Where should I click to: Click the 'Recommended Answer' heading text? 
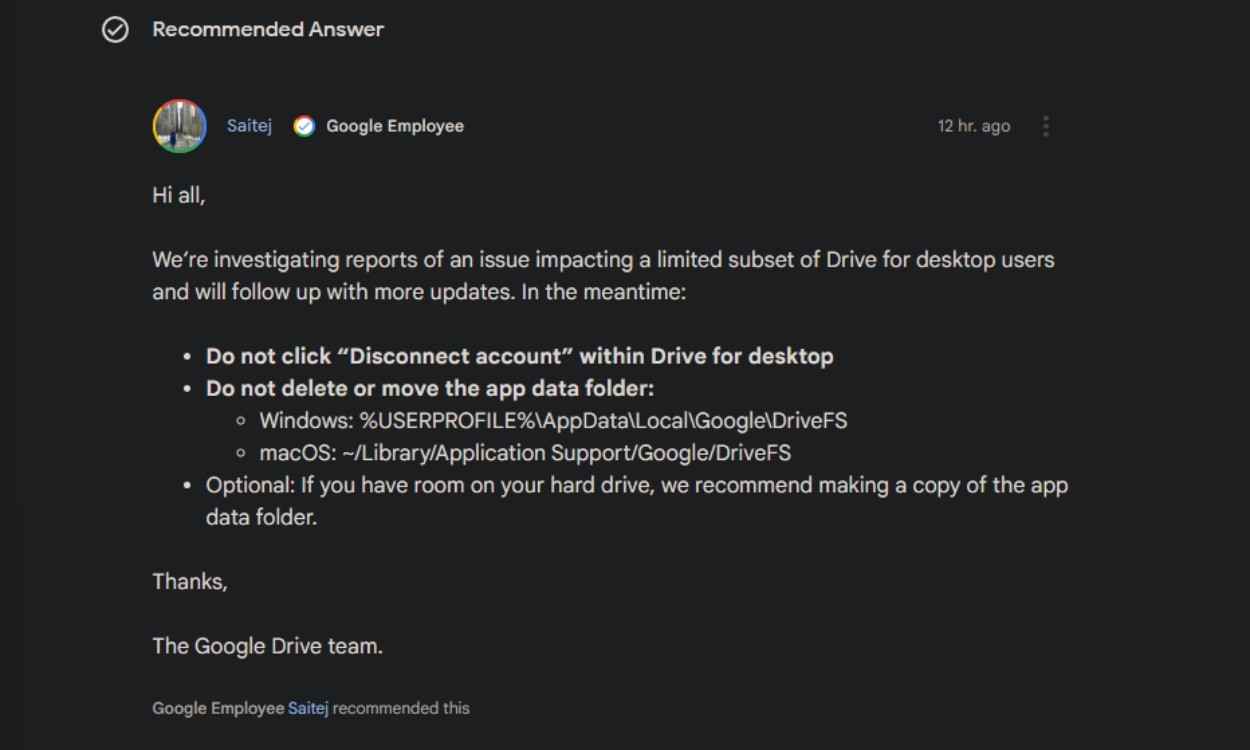(x=268, y=30)
